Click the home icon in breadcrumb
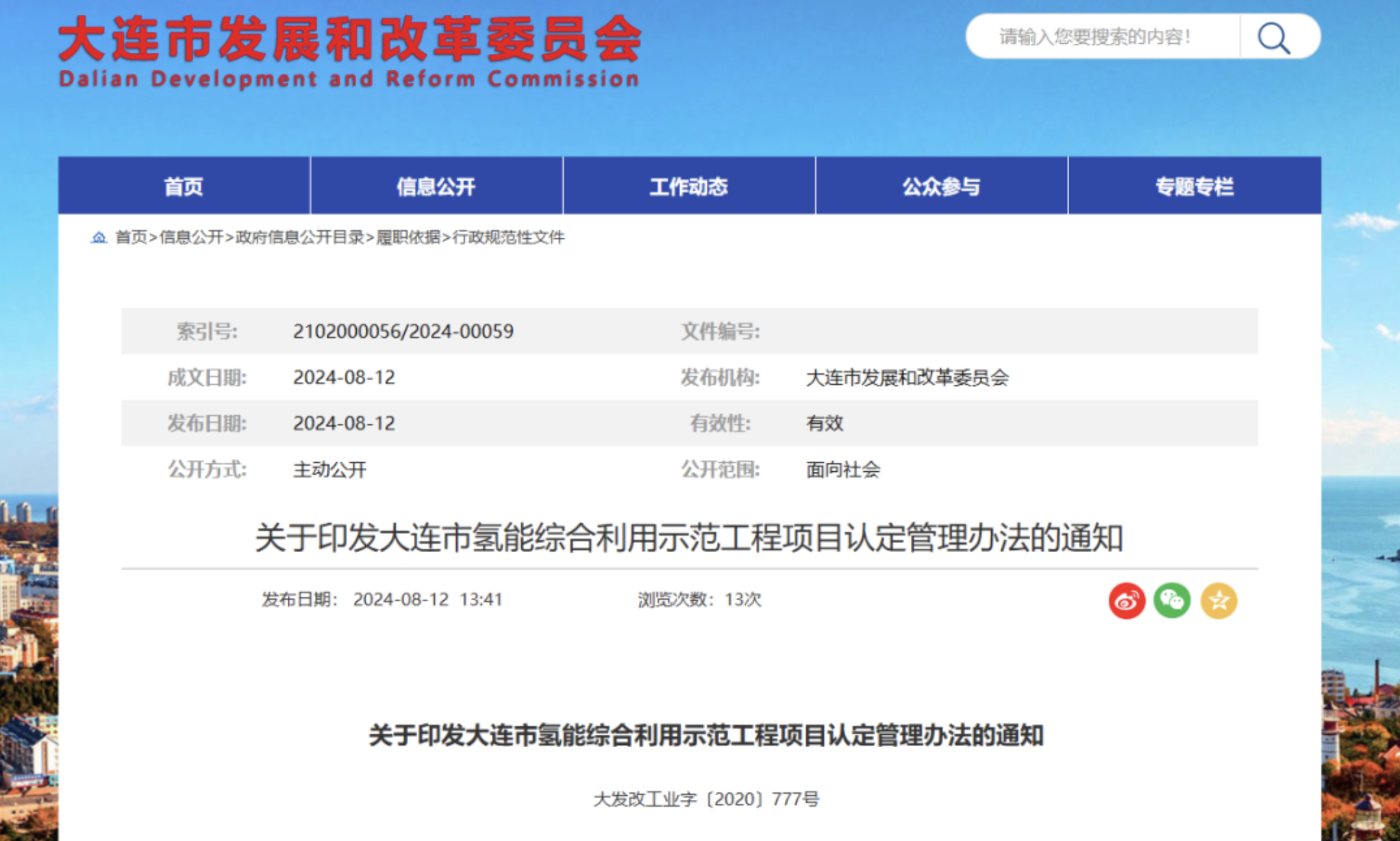Viewport: 1400px width, 841px height. pos(99,237)
